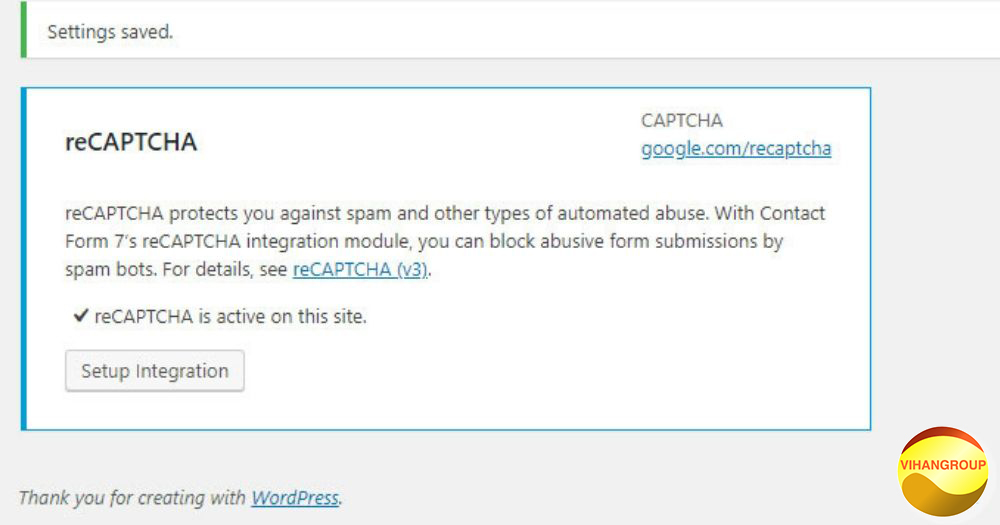Click the Setup Integration button

tap(155, 371)
